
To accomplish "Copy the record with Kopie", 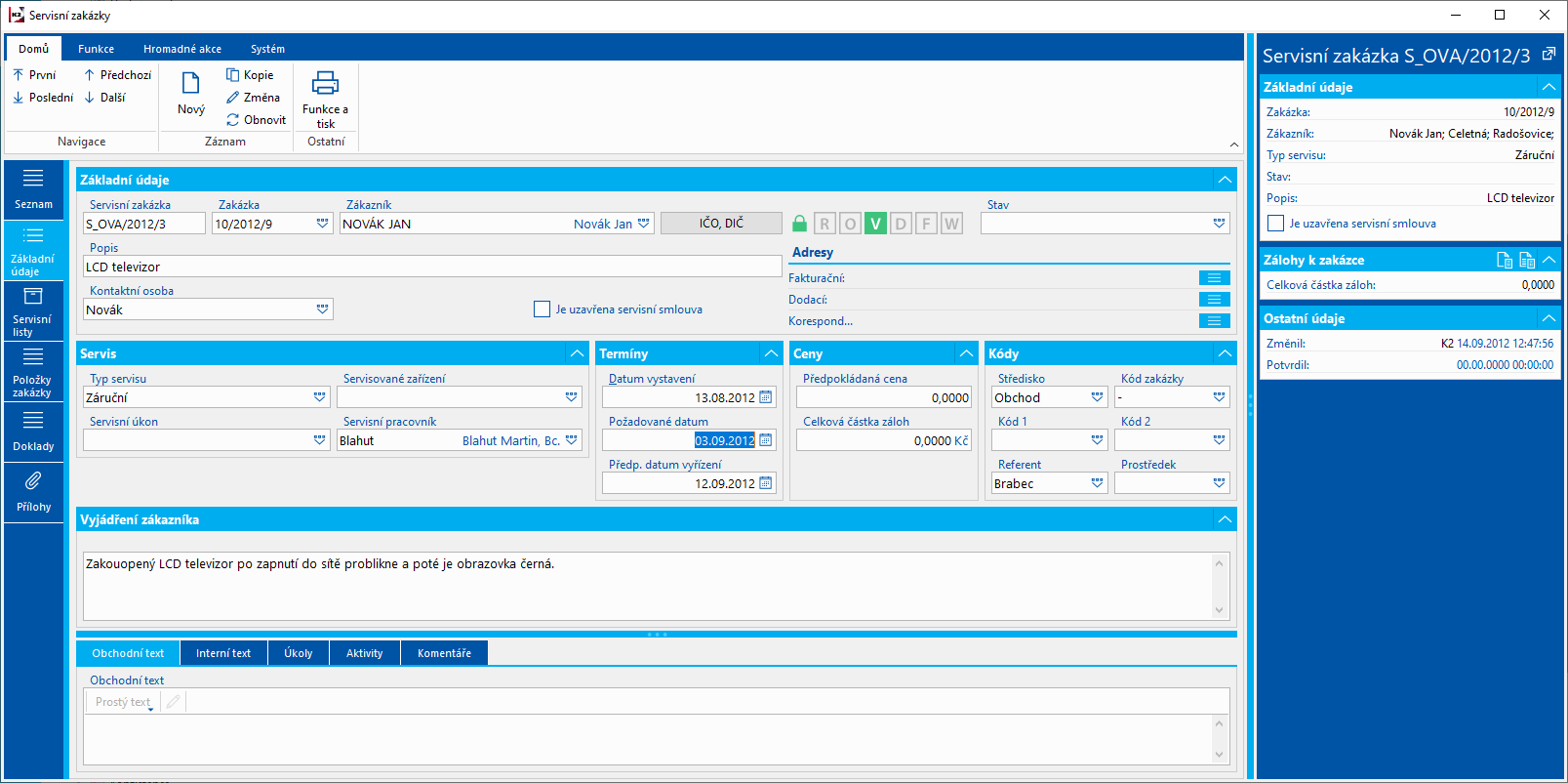I will point(250,75).
